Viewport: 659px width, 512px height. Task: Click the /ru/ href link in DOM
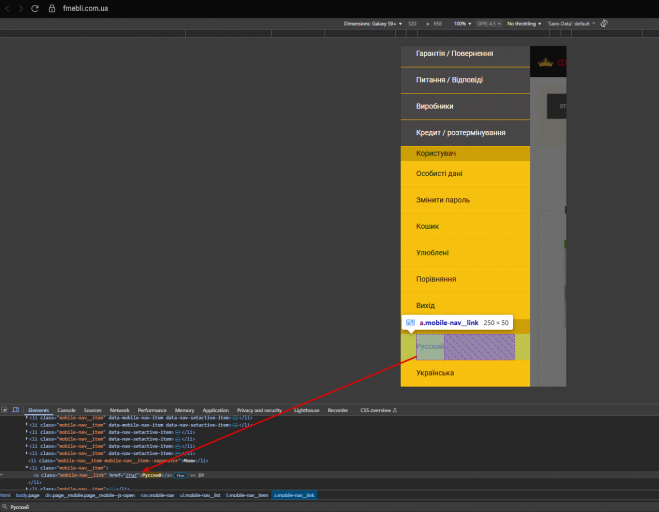[132, 475]
